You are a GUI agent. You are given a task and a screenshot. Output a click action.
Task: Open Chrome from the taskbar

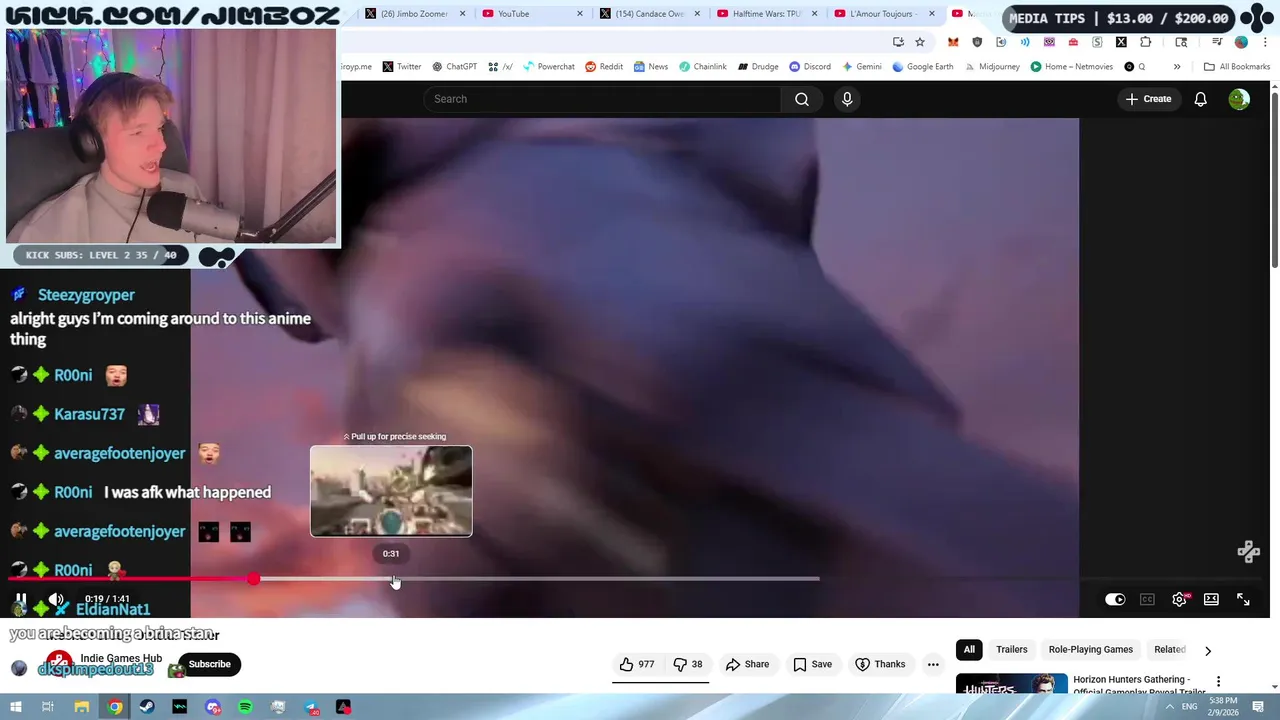point(115,707)
